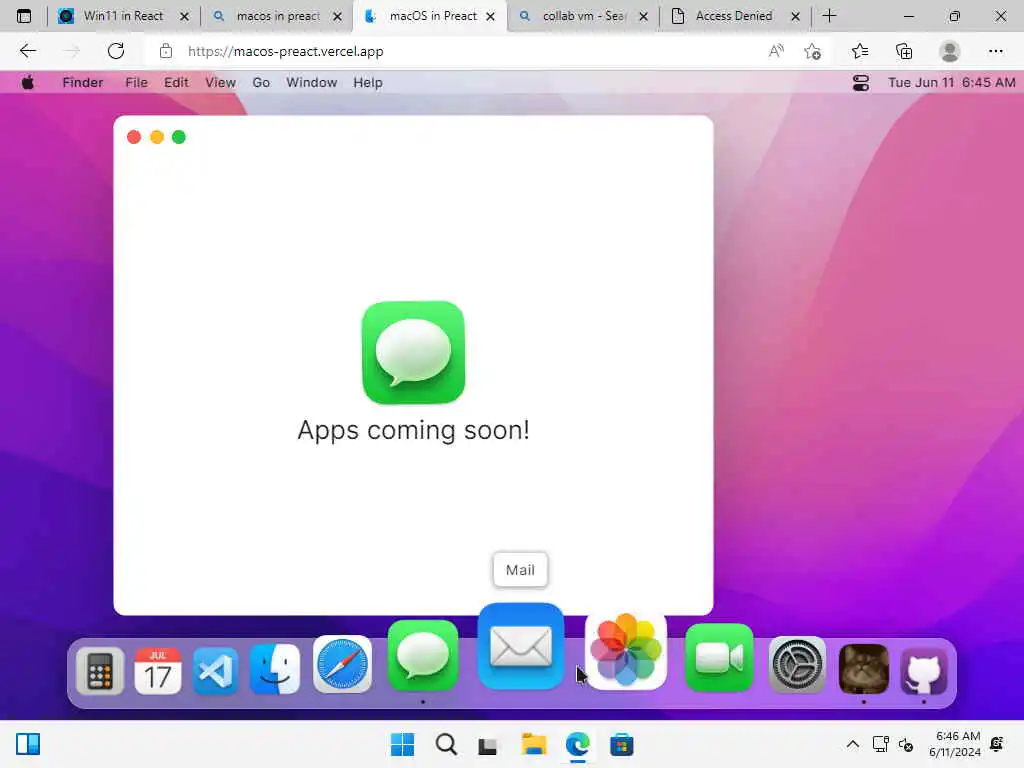Open the Apple menu logo
Viewport: 1024px width, 768px height.
pyautogui.click(x=27, y=82)
